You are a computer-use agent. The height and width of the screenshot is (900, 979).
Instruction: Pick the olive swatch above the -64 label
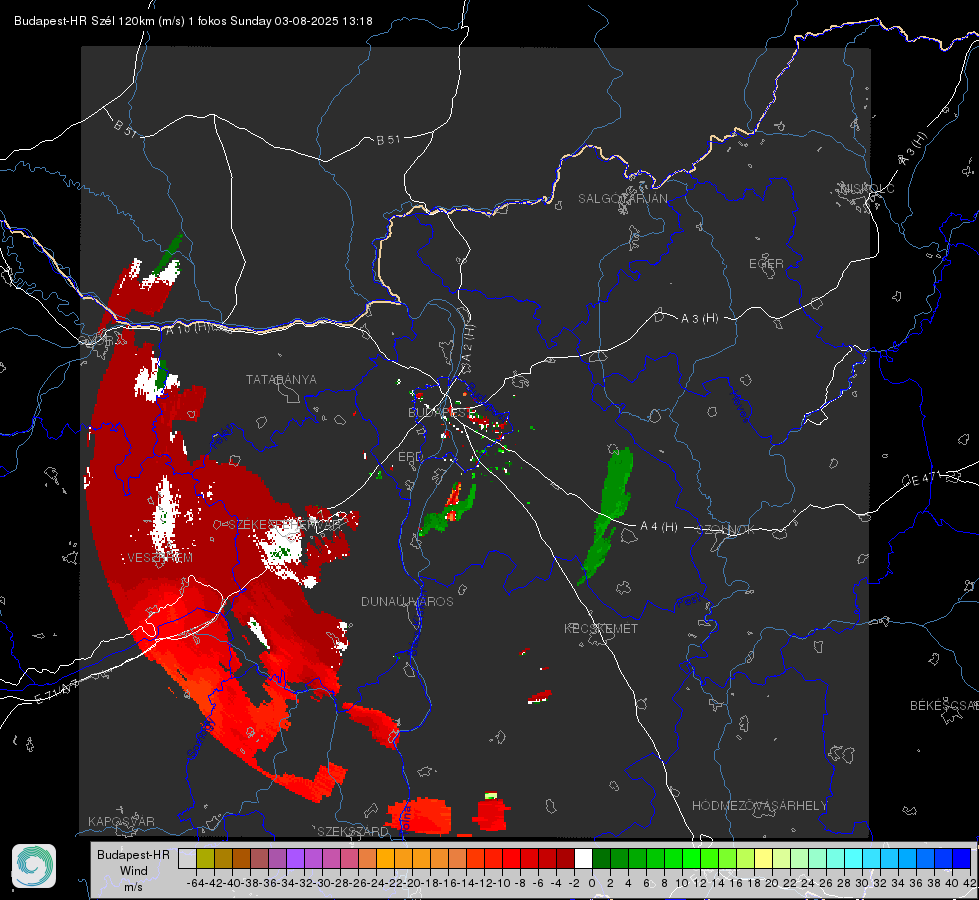click(205, 859)
